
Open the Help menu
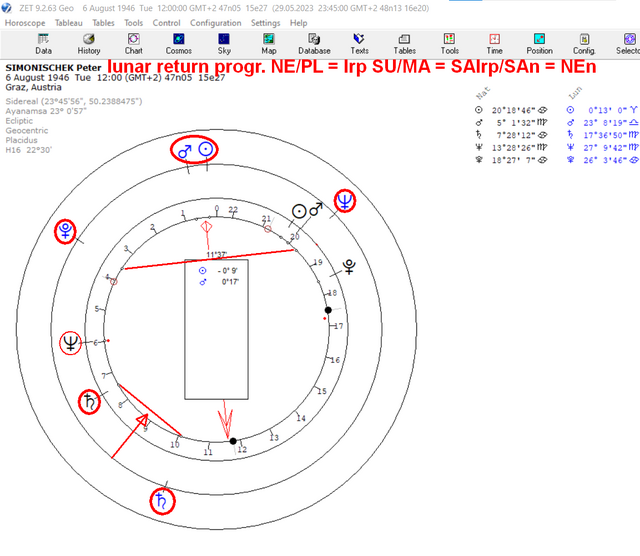(298, 23)
